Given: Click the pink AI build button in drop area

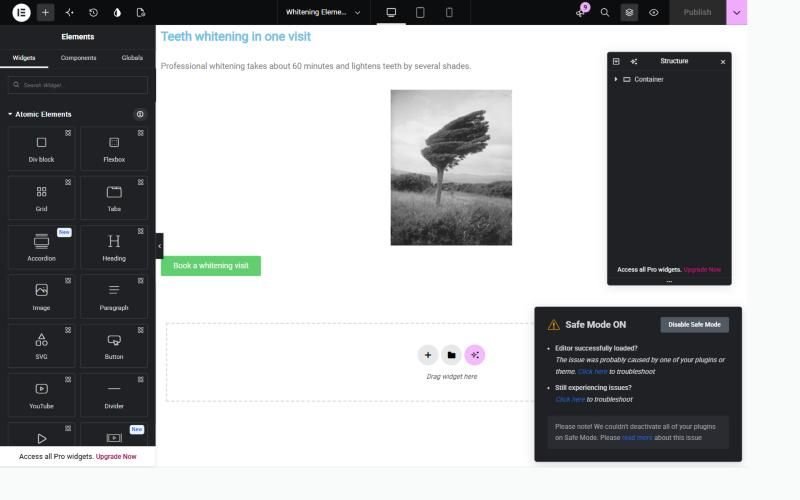Looking at the screenshot, I should tap(474, 355).
